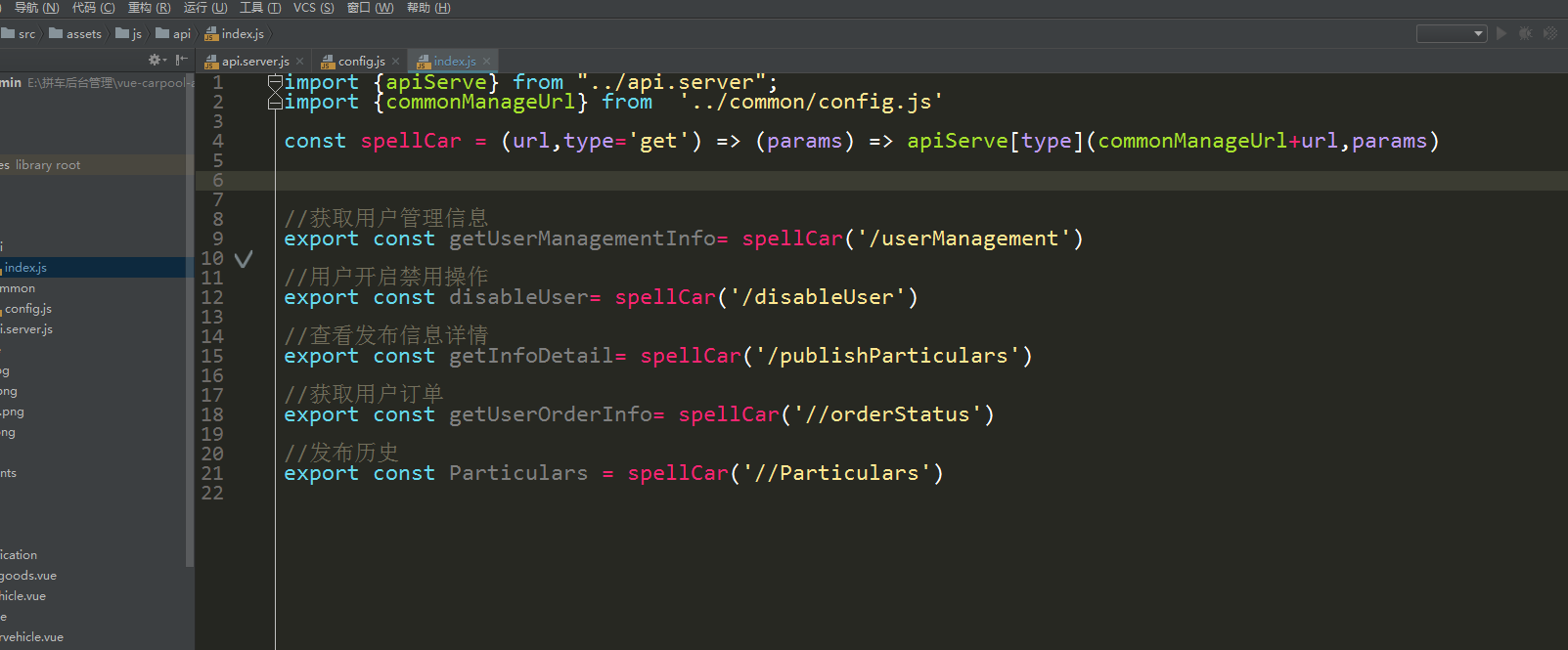Run the current configuration
The width and height of the screenshot is (1568, 650).
(1501, 33)
